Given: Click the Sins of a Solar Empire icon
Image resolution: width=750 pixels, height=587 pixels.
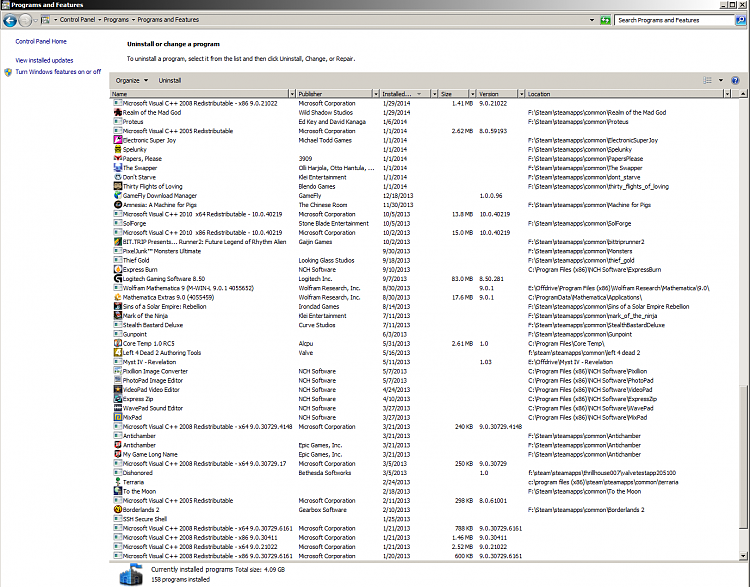Looking at the screenshot, I should coord(118,306).
